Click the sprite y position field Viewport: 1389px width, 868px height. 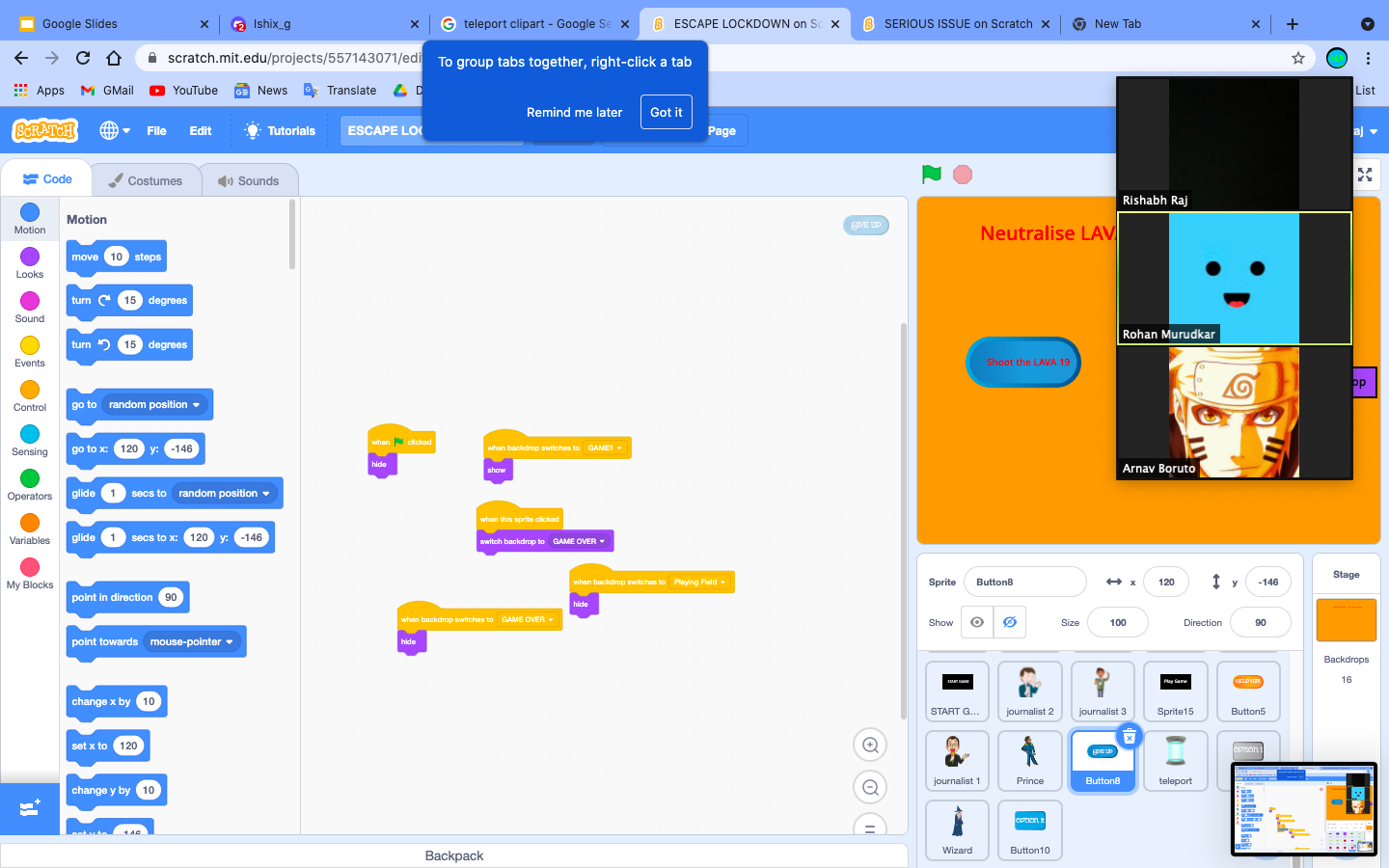click(1268, 582)
